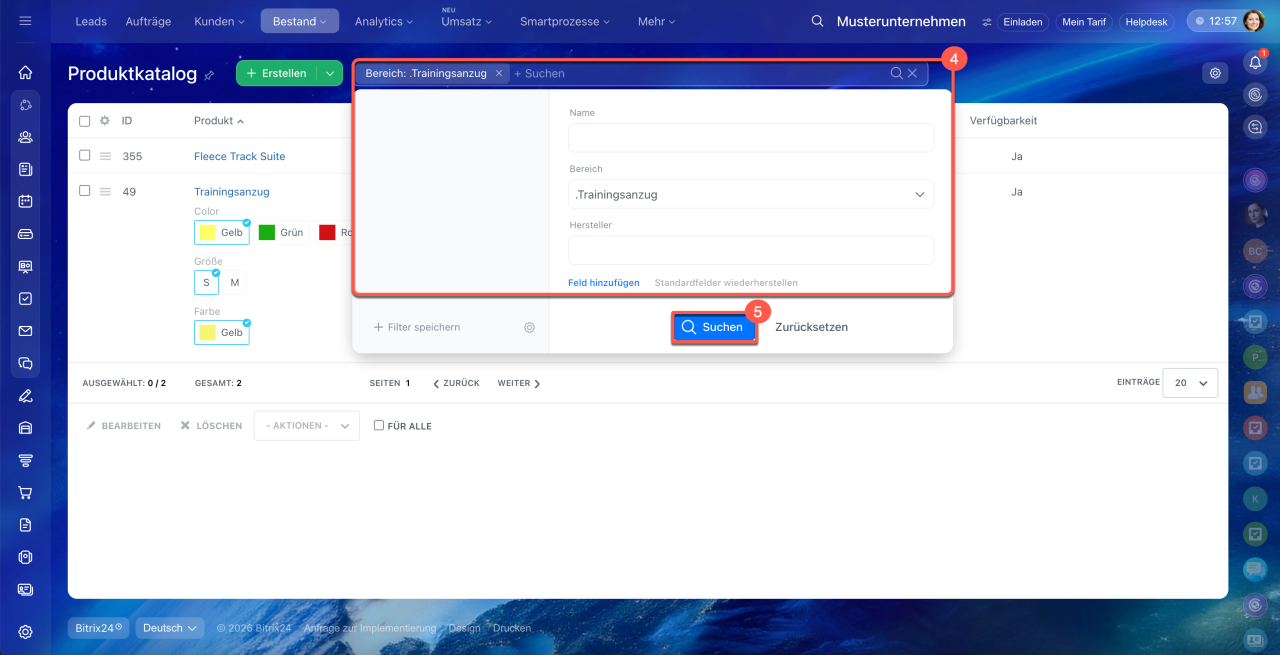Image resolution: width=1280 pixels, height=655 pixels.
Task: Open the Trainingsanzug product link
Action: coord(232,191)
